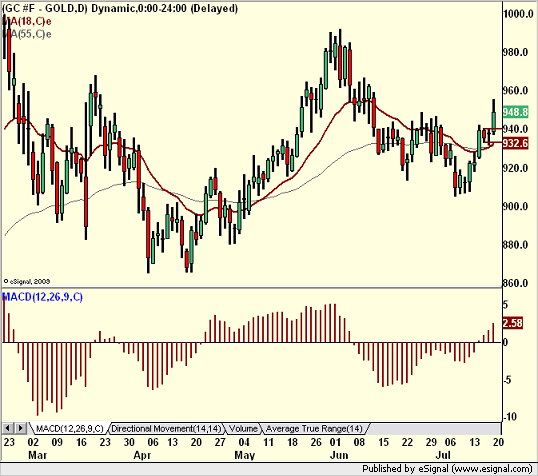The width and height of the screenshot is (538, 476).
Task: Open the Volume tab
Action: coord(243,429)
